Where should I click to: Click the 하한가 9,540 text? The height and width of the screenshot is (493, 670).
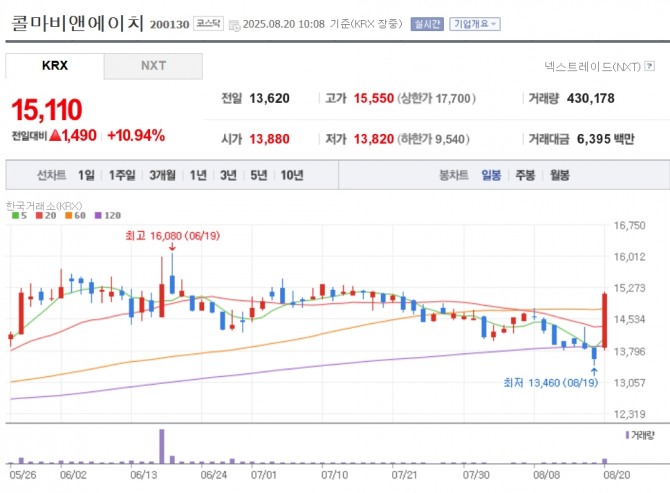point(433,139)
